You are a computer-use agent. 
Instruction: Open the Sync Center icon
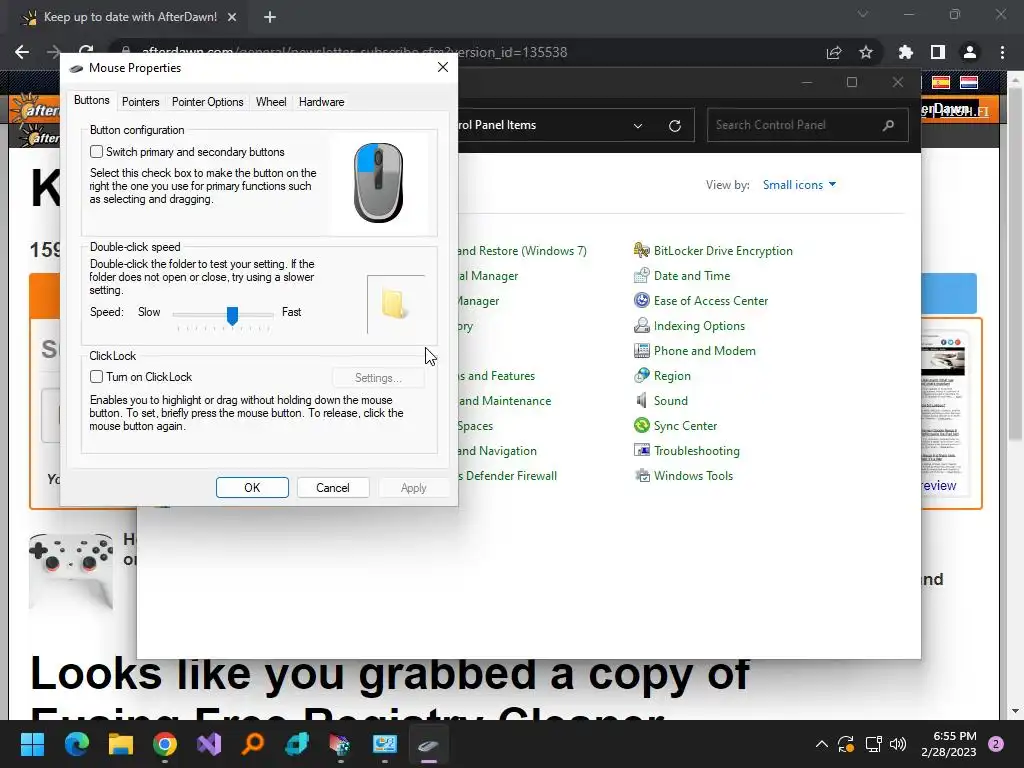pyautogui.click(x=642, y=426)
